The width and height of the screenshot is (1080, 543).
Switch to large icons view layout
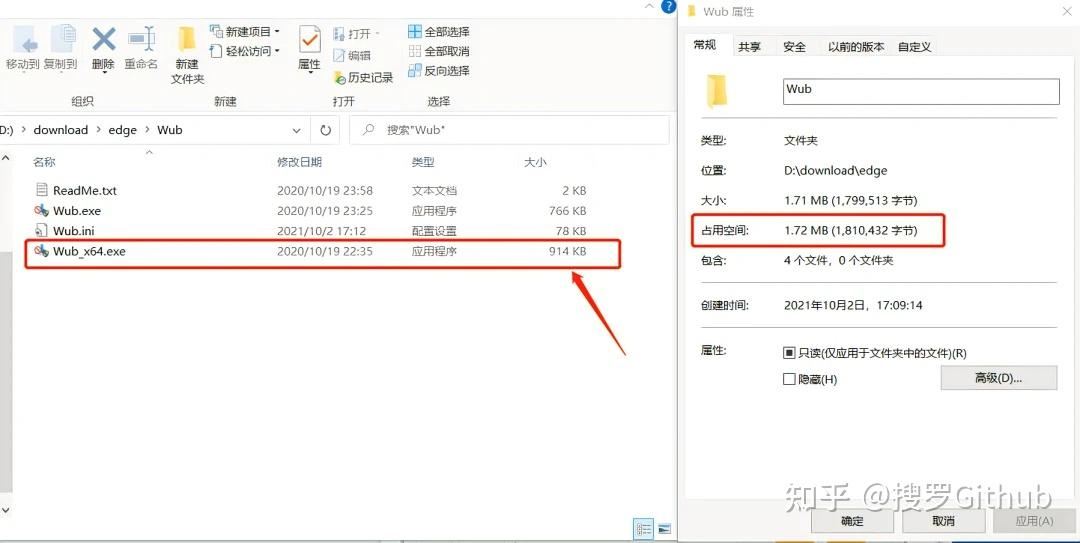coord(665,529)
